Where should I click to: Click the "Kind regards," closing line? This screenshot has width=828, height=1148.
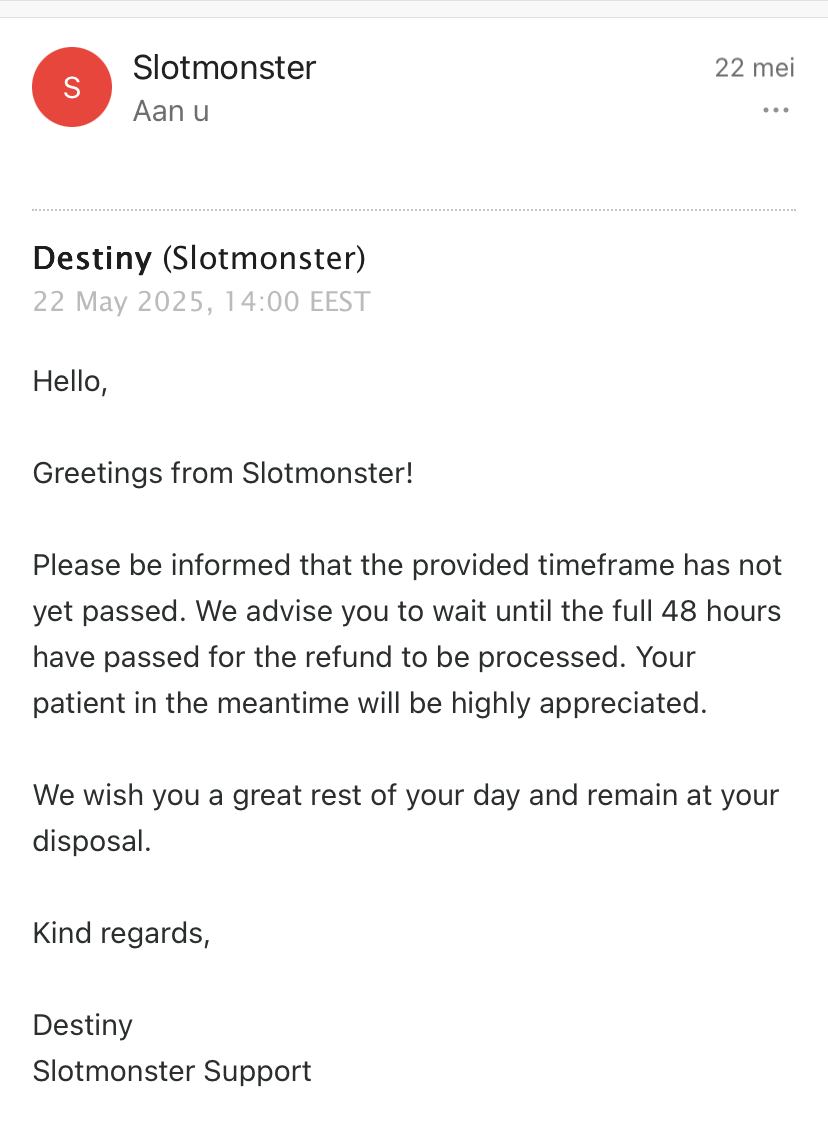121,933
